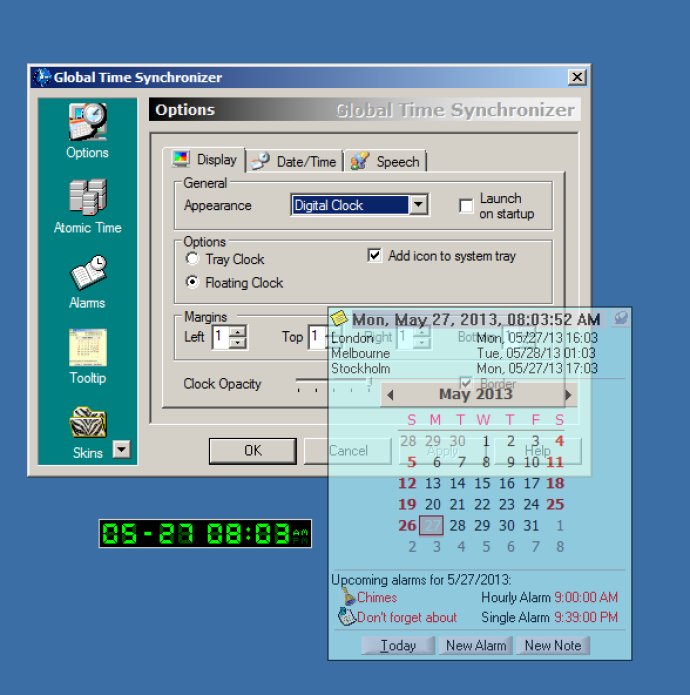Click the pin icon at tooltip top-right
Image resolution: width=690 pixels, height=695 pixels.
620,317
